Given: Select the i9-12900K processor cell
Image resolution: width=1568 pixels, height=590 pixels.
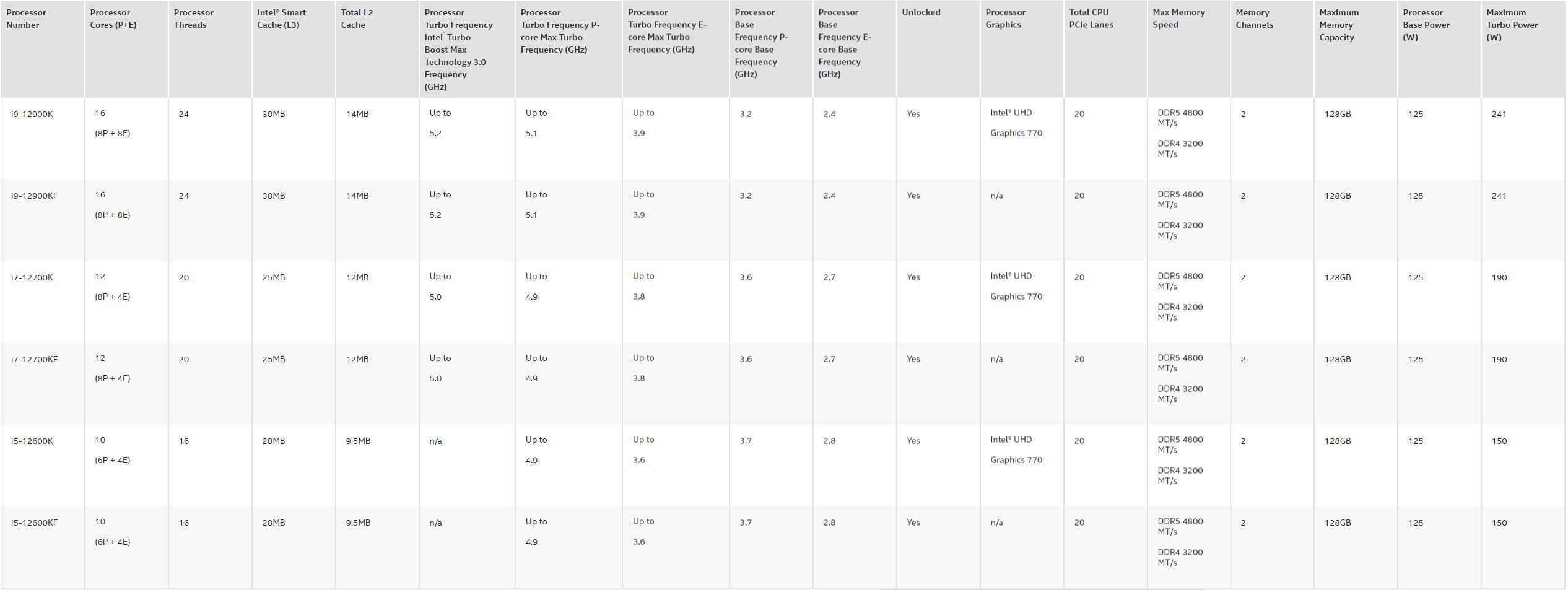Looking at the screenshot, I should (x=32, y=114).
